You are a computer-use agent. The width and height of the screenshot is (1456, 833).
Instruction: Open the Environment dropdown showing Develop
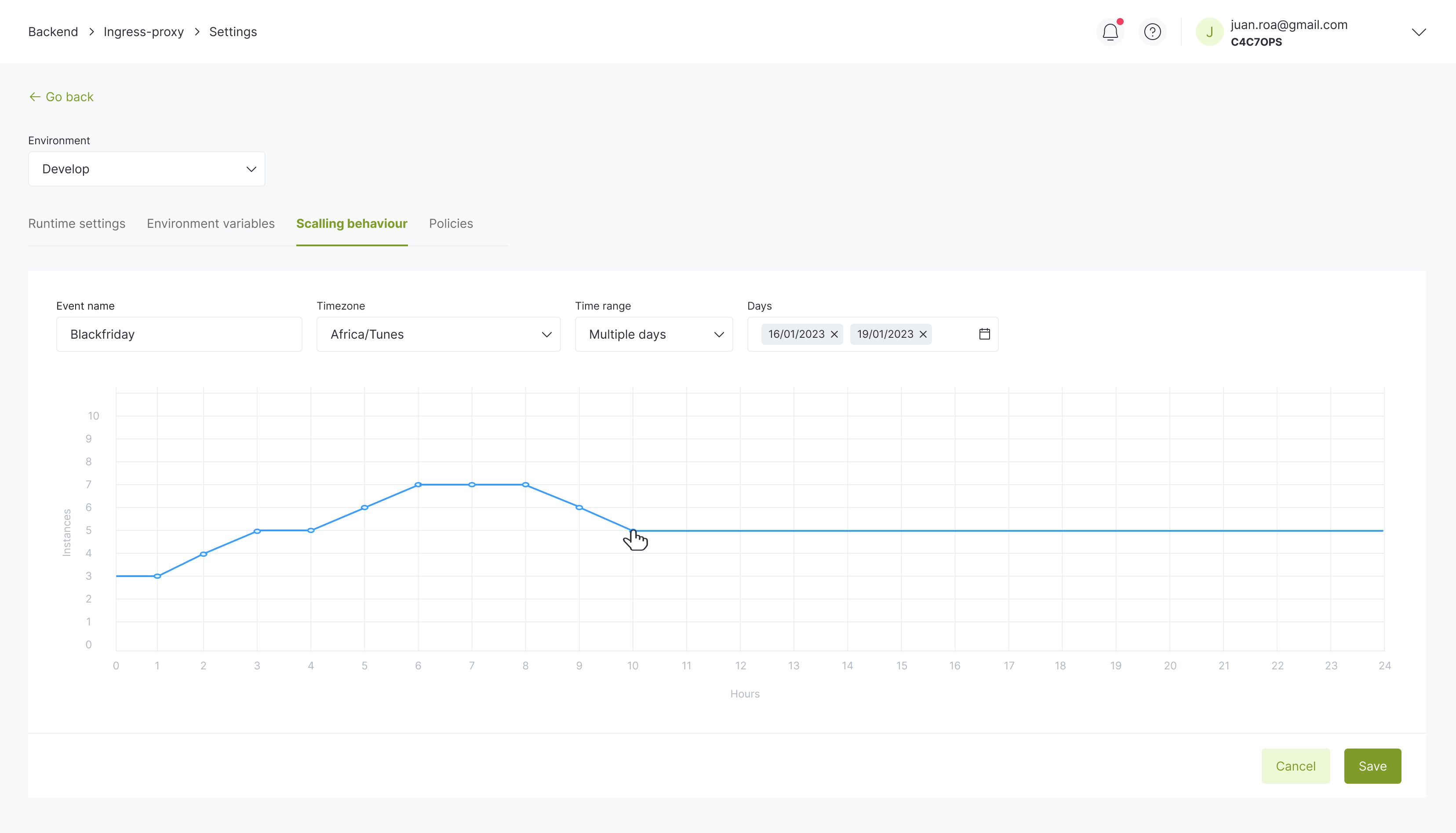click(x=146, y=169)
